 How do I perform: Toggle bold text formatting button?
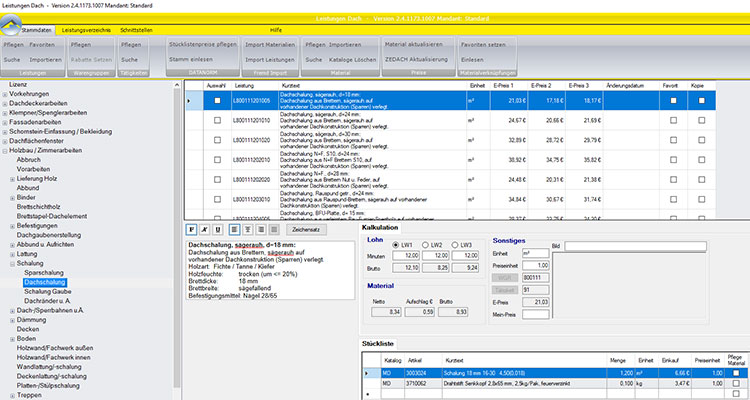tap(192, 229)
